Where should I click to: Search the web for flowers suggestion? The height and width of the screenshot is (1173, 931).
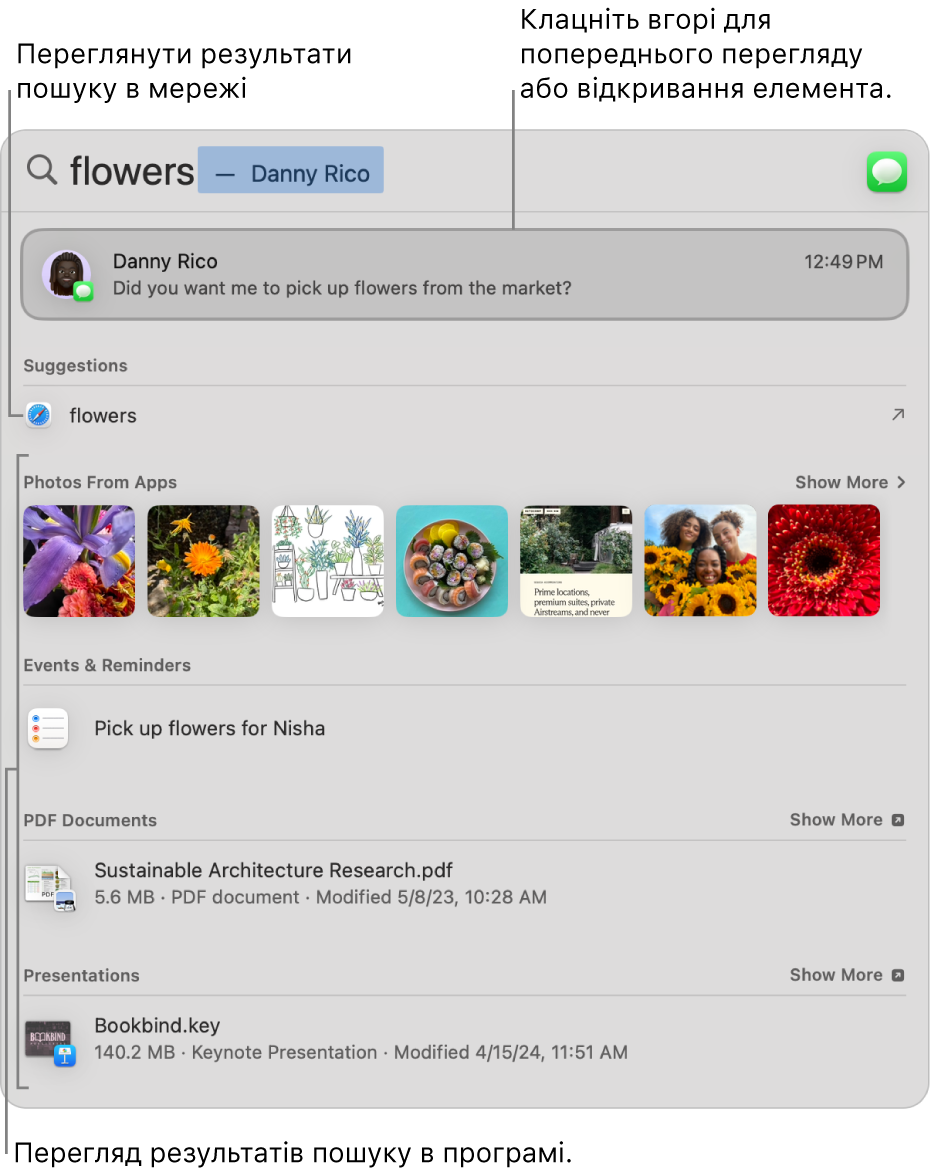tap(464, 414)
